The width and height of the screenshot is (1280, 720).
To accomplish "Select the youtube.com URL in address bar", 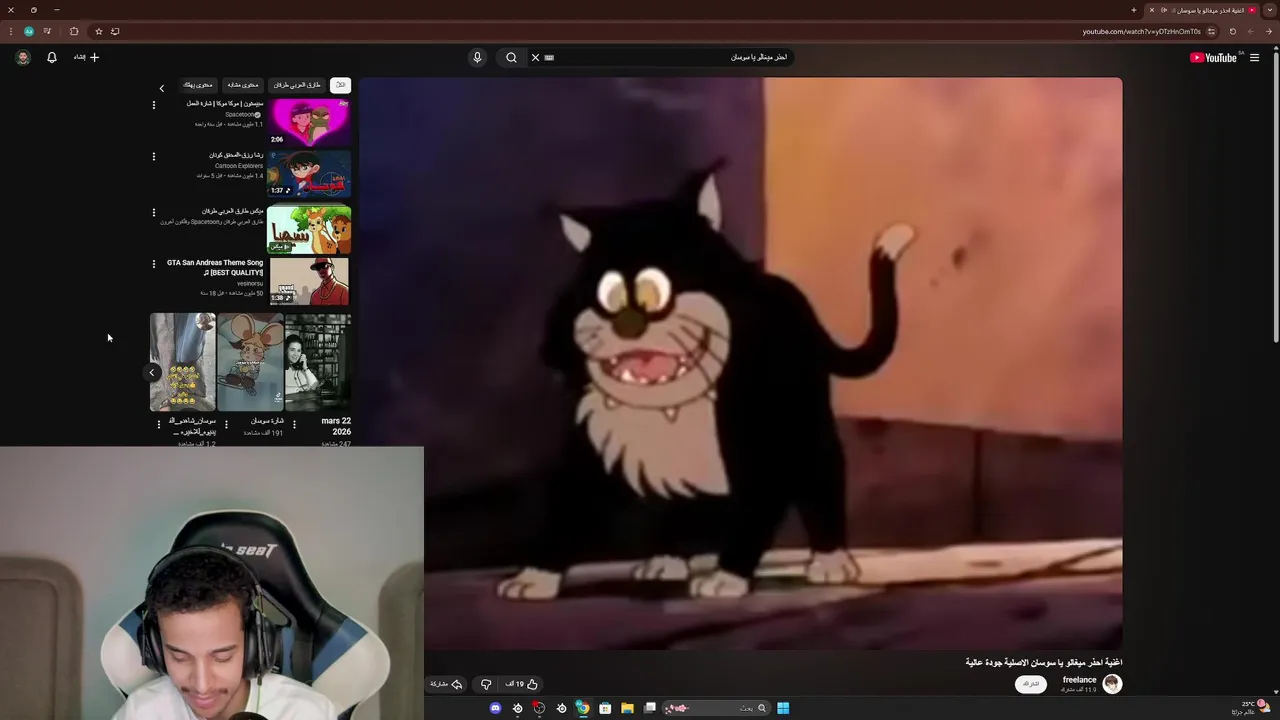I will 1141,31.
